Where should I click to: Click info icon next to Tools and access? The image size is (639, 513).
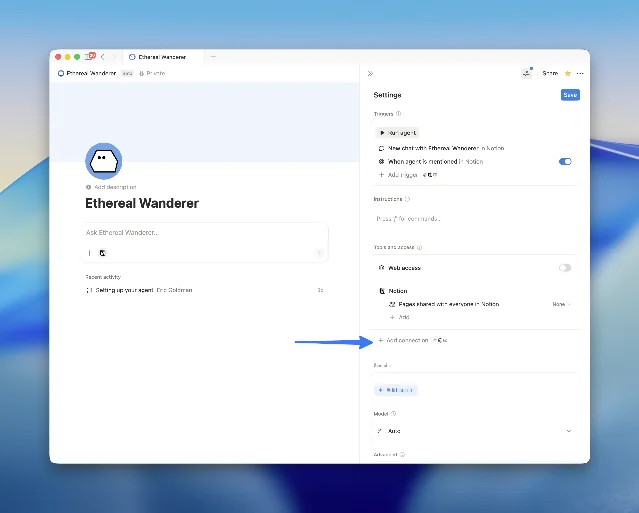point(419,247)
